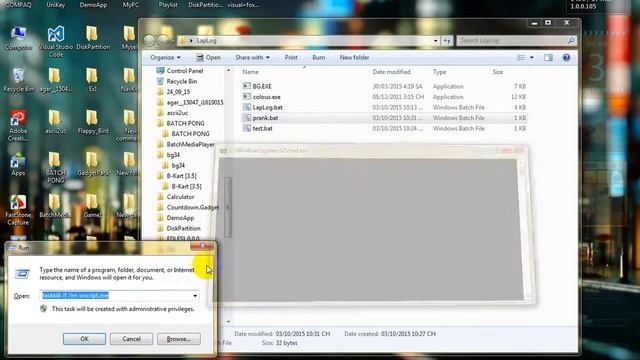Click Browse in the Run dialog
The image size is (640, 360).
(x=179, y=339)
